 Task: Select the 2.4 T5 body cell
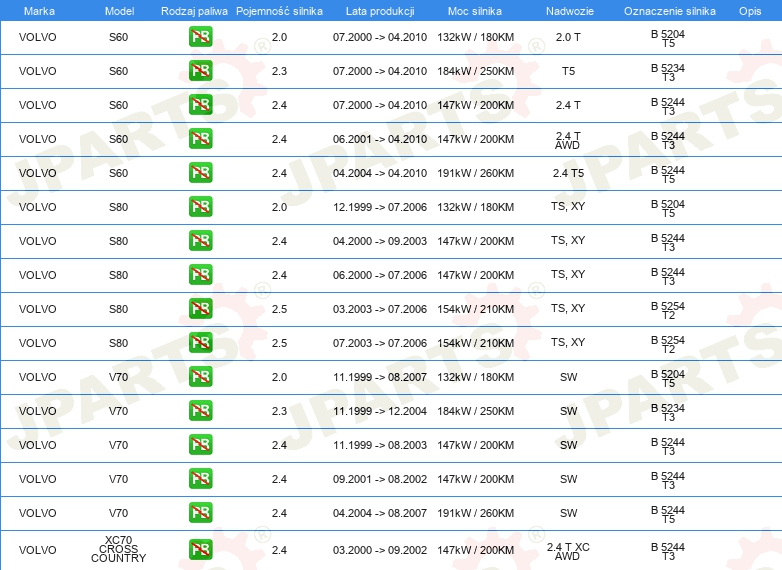click(568, 173)
